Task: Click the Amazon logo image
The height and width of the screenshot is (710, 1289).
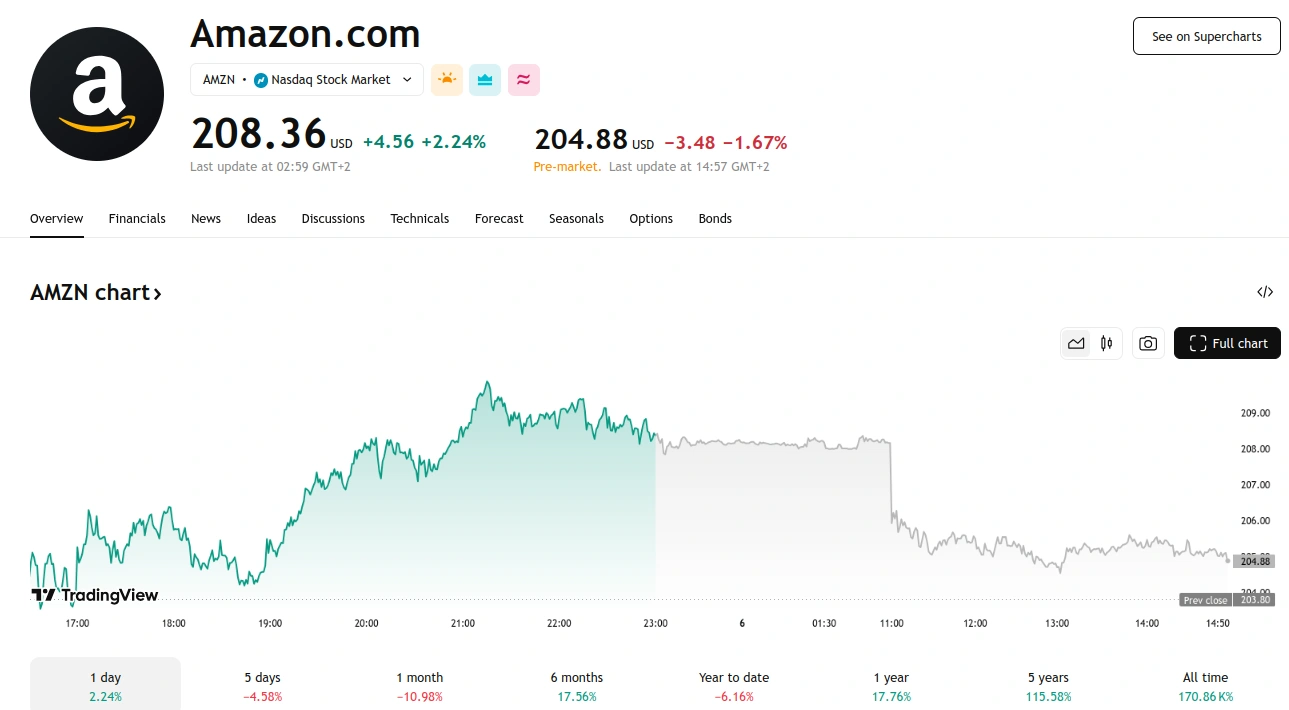Action: click(x=97, y=95)
